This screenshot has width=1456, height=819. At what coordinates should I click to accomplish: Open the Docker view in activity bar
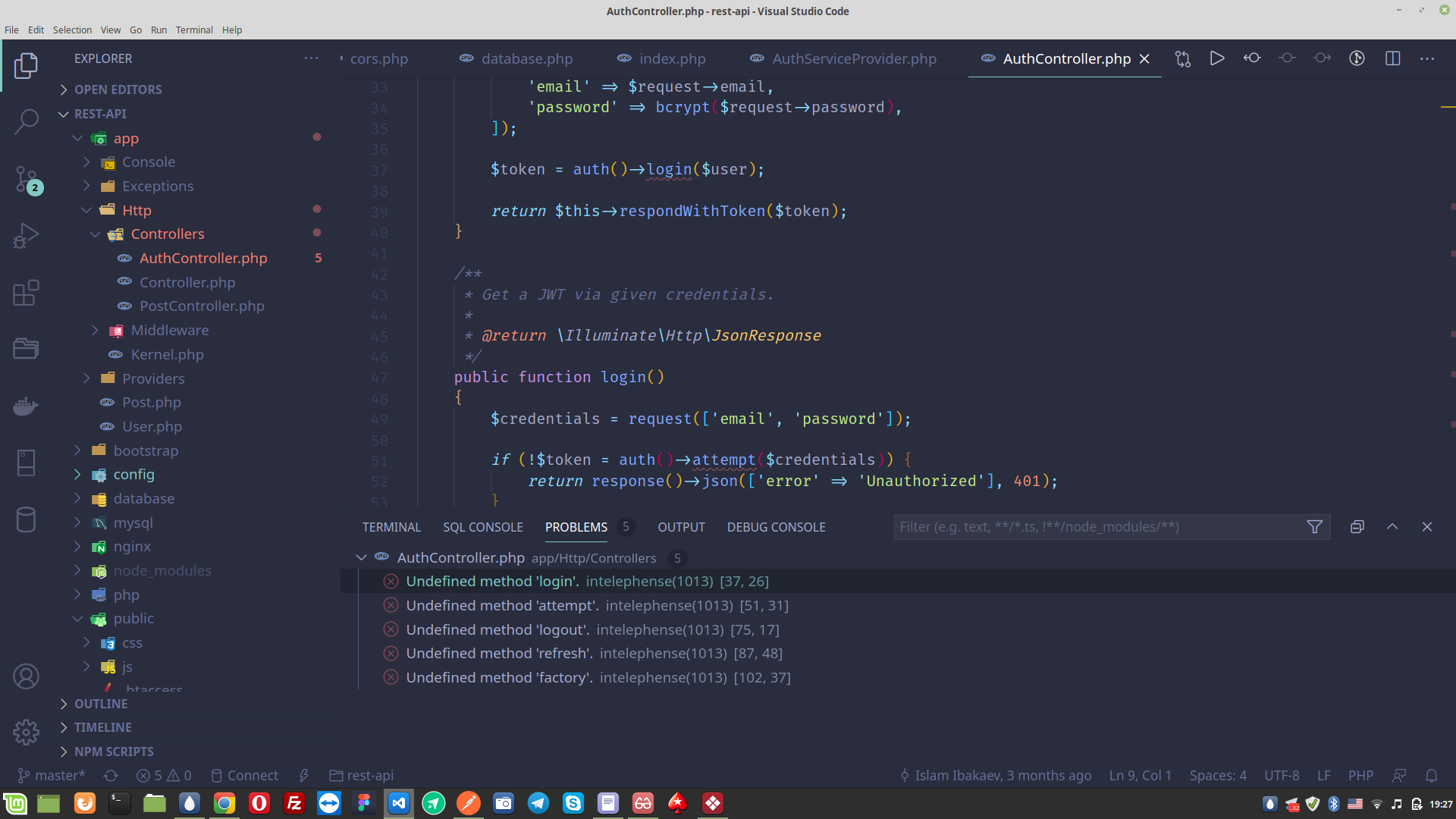(26, 406)
